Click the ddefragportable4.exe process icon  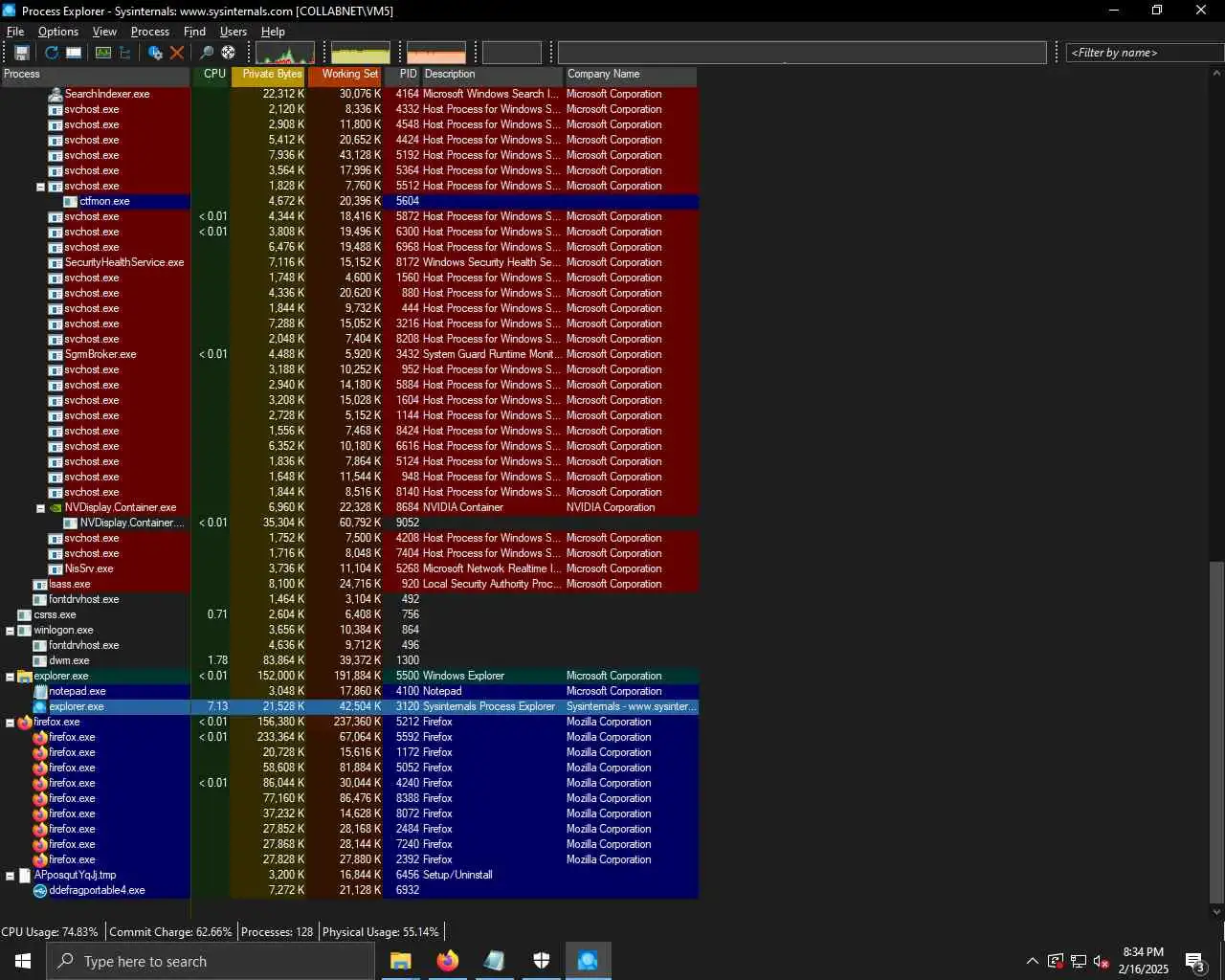click(x=40, y=890)
